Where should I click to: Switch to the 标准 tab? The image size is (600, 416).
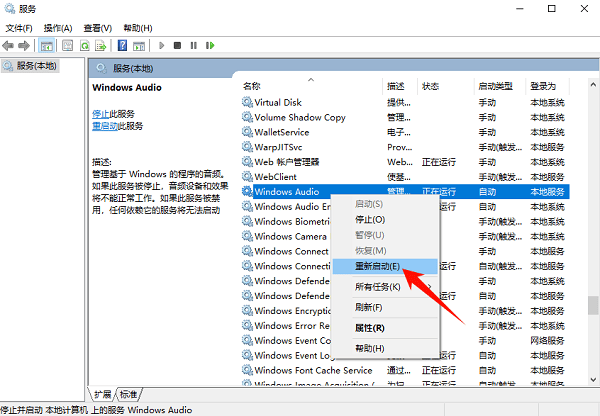pos(129,394)
